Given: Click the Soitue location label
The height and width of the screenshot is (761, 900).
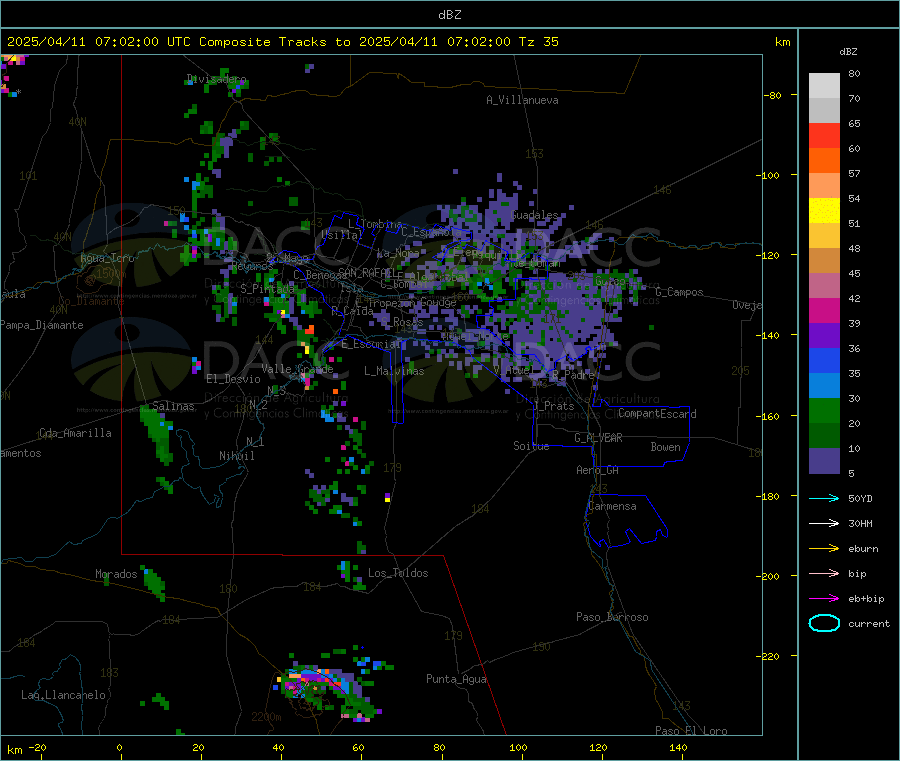Looking at the screenshot, I should (x=531, y=446).
